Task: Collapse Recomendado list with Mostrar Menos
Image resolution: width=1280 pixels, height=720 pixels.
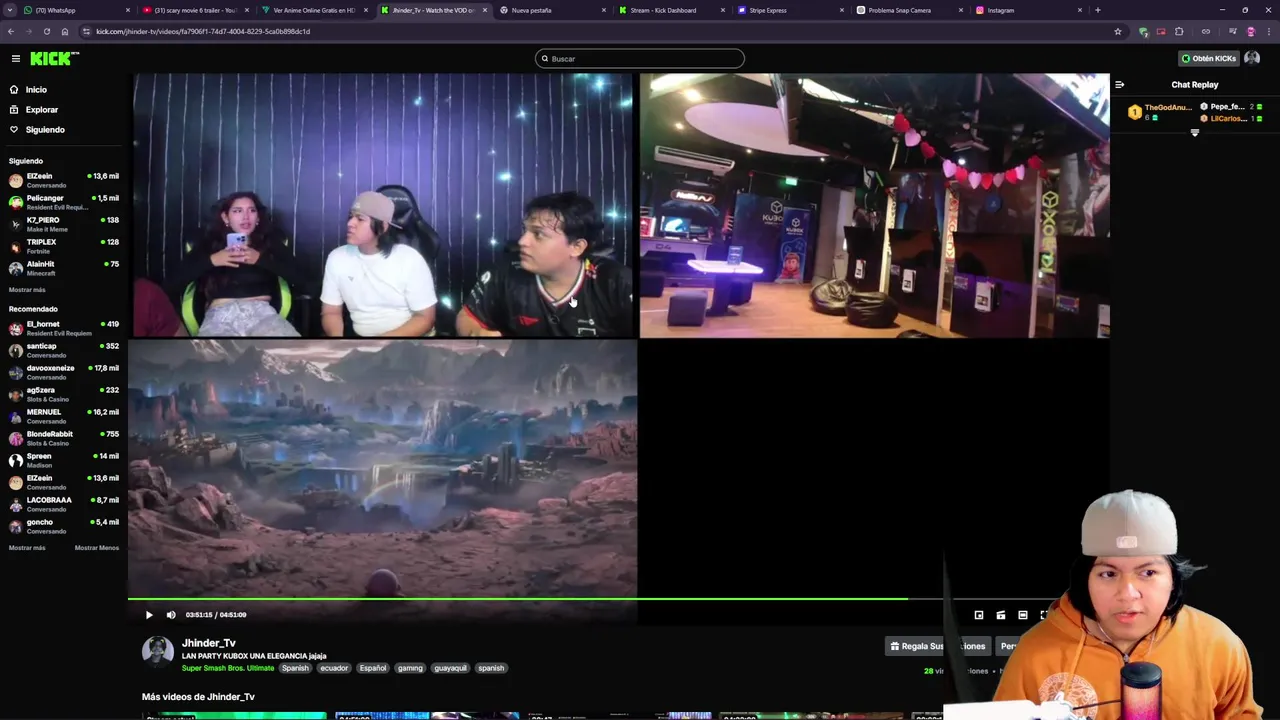Action: tap(97, 548)
